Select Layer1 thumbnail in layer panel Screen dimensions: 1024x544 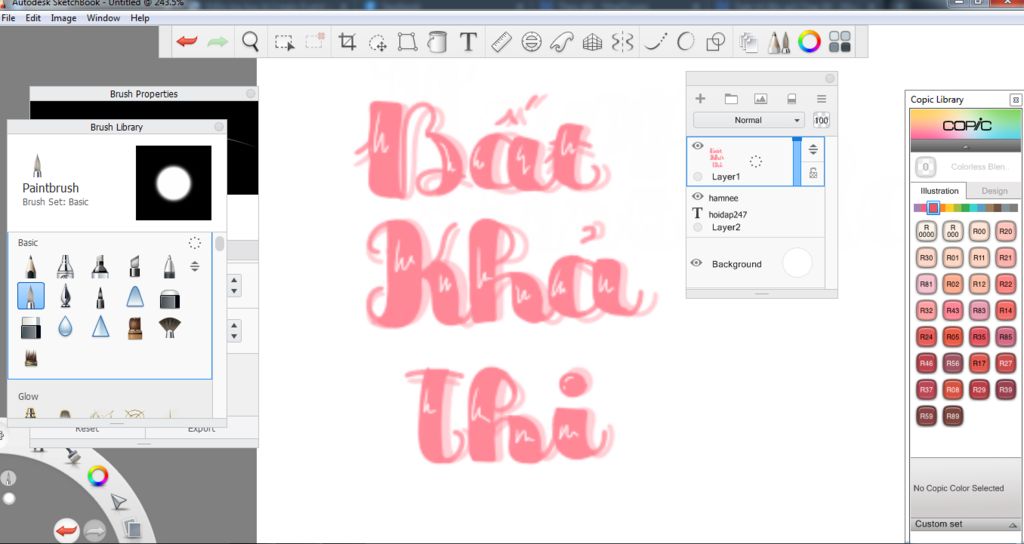pyautogui.click(x=716, y=157)
